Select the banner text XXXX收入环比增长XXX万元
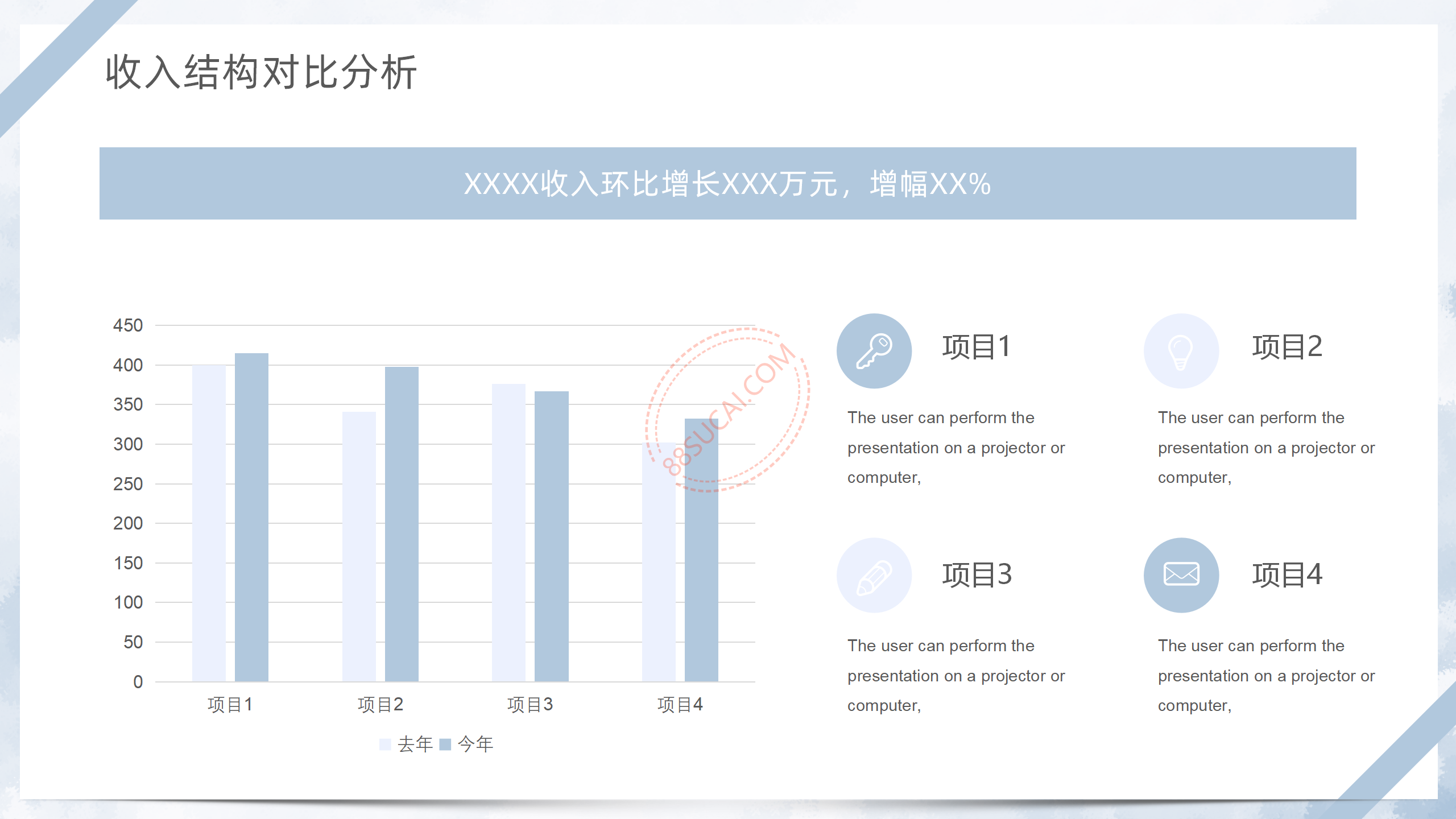This screenshot has width=1456, height=819. 651,184
